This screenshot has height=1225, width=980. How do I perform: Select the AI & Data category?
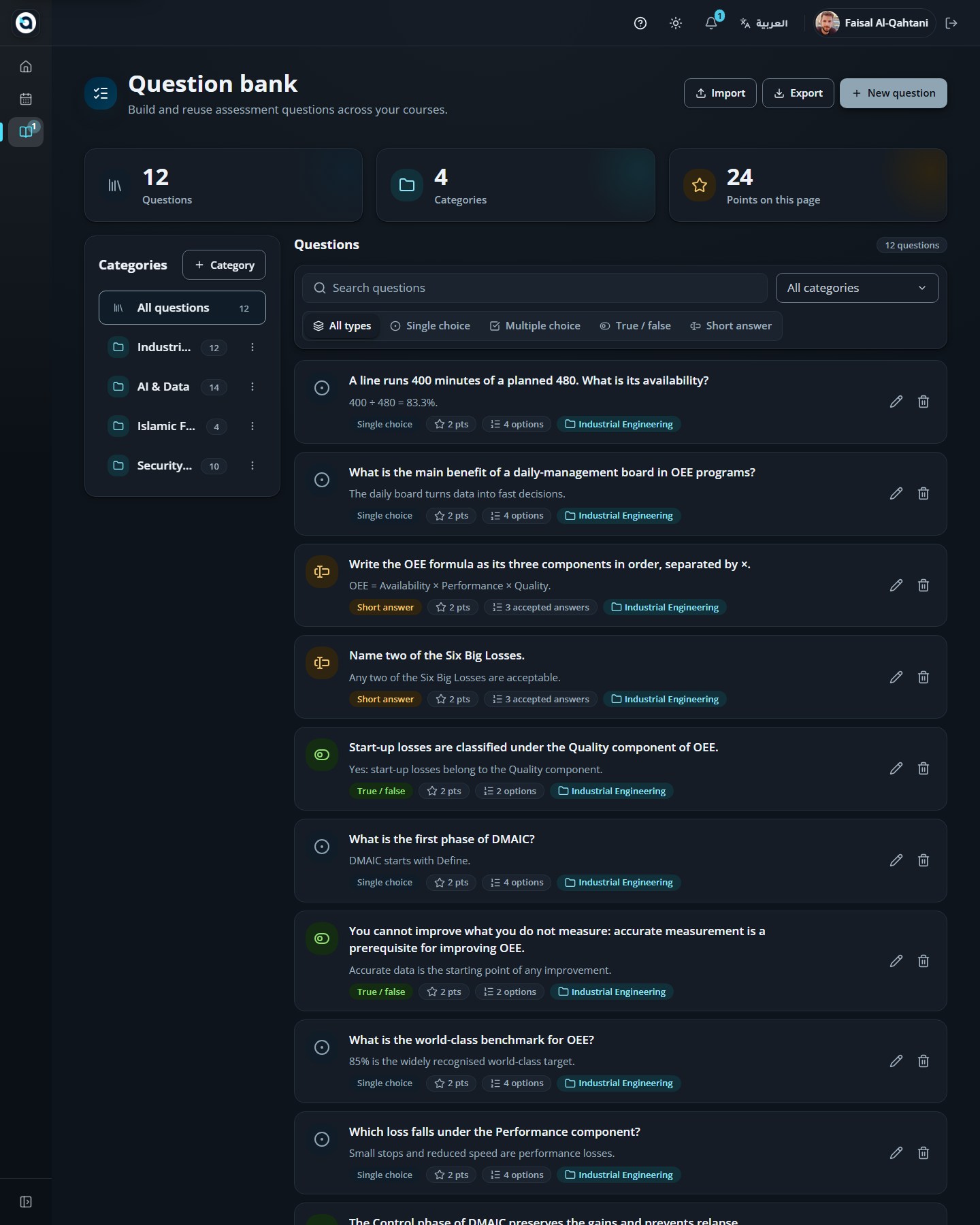(x=167, y=387)
